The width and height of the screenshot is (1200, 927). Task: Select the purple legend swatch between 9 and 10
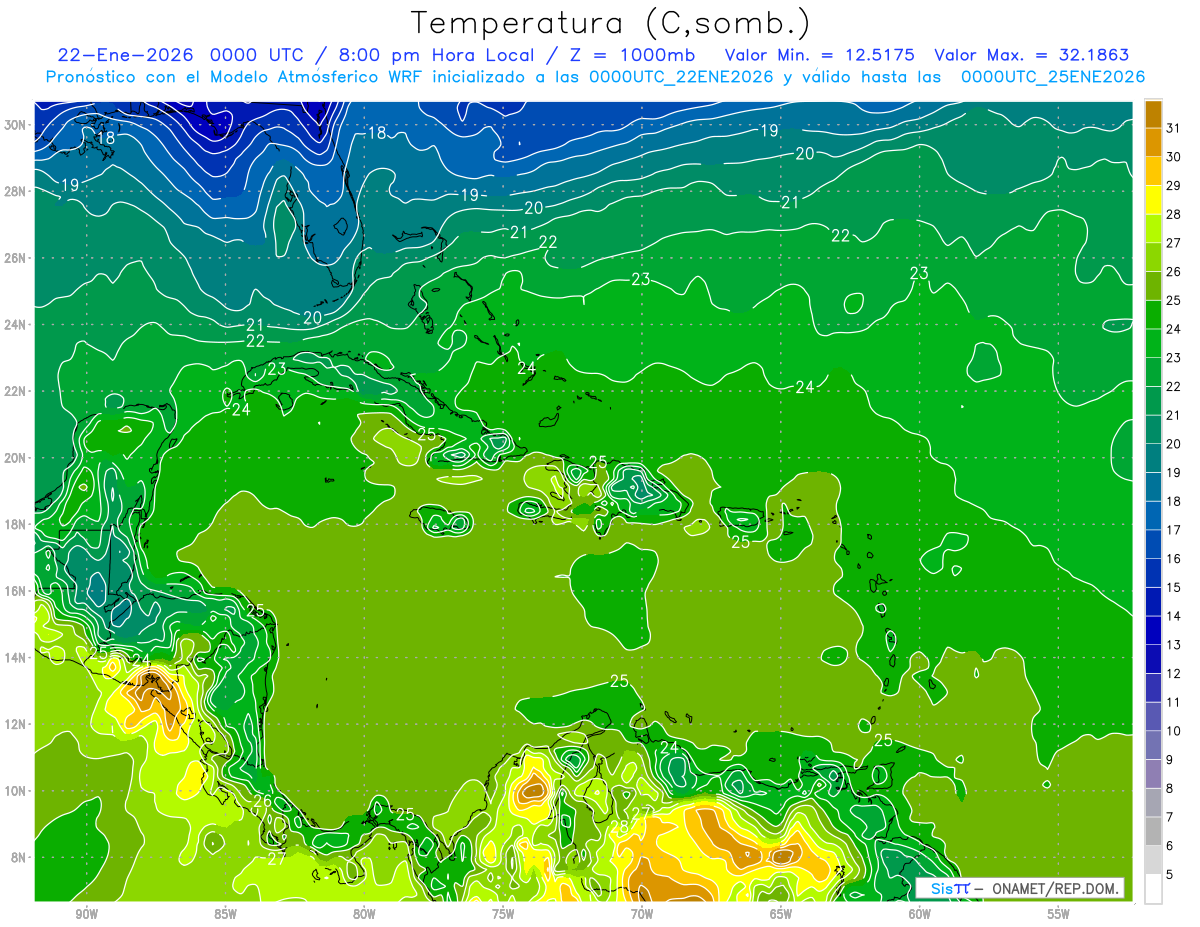click(x=1153, y=745)
